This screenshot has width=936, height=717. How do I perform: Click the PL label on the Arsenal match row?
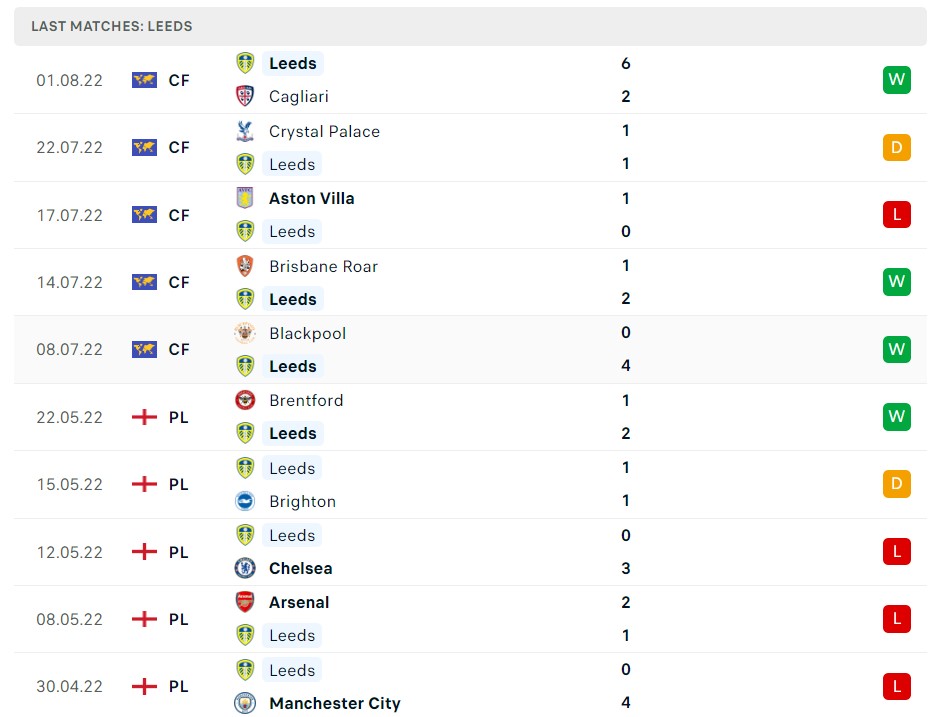click(178, 619)
